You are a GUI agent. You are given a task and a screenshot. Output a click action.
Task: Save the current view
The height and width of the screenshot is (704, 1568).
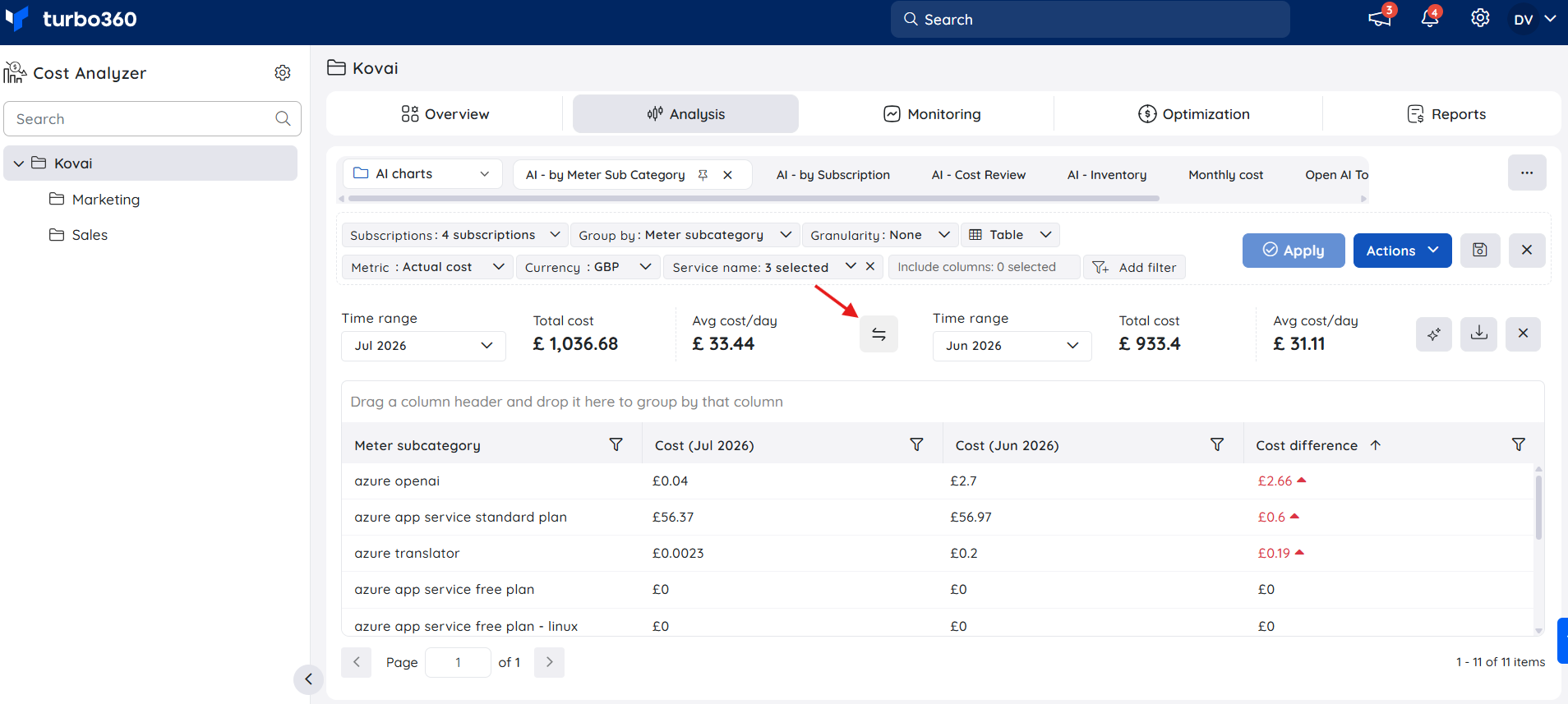point(1480,251)
